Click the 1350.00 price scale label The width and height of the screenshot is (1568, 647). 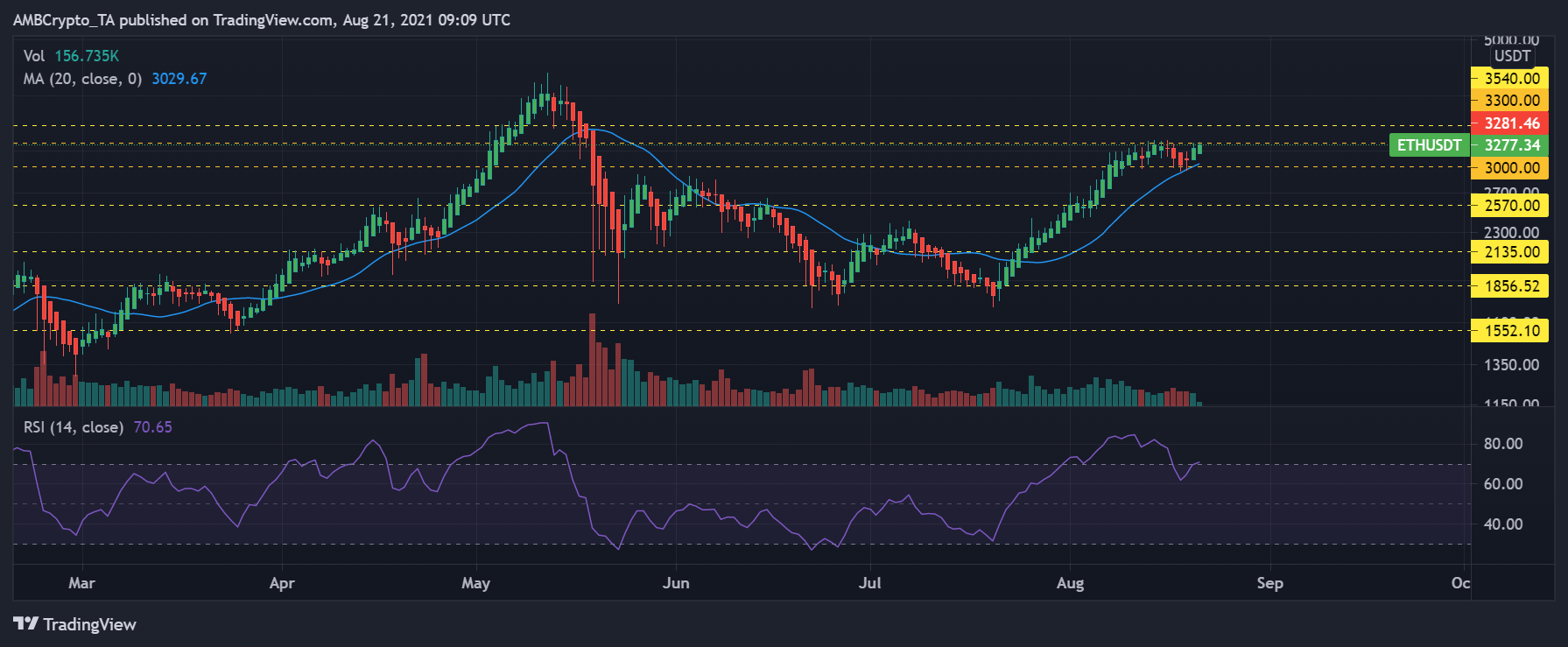[x=1511, y=365]
